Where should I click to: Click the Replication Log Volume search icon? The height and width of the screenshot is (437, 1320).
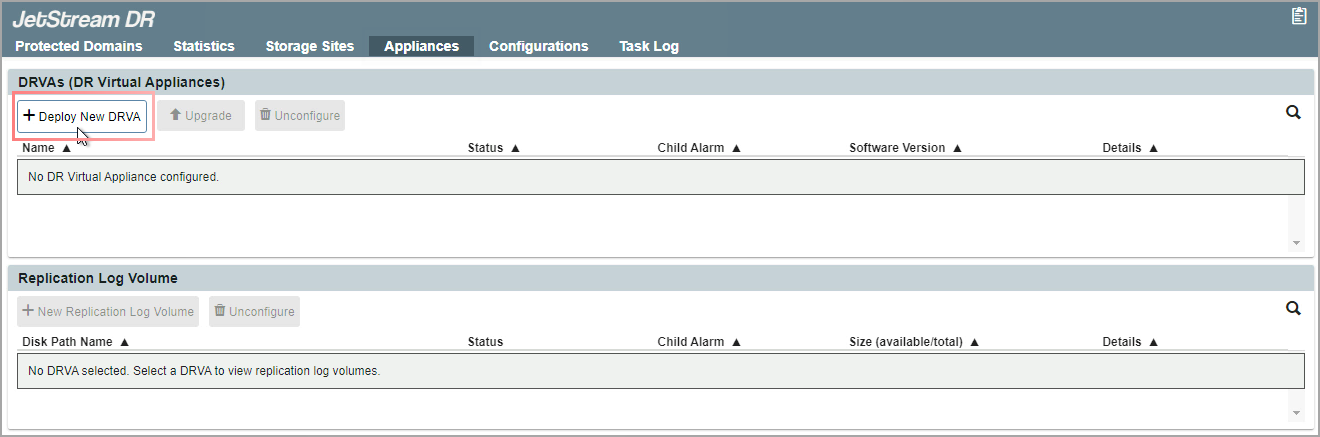[1293, 309]
